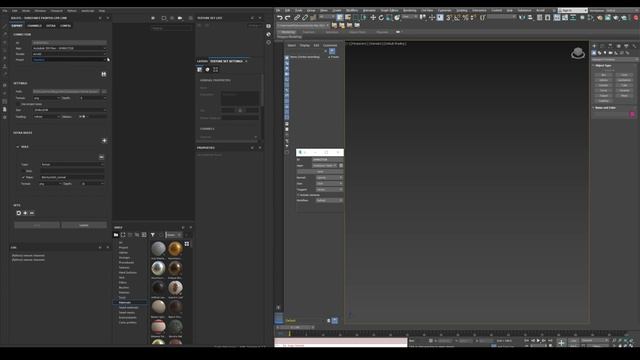
Task: Click the Undo arrow in 3ds Max toolbar
Action: point(280,18)
